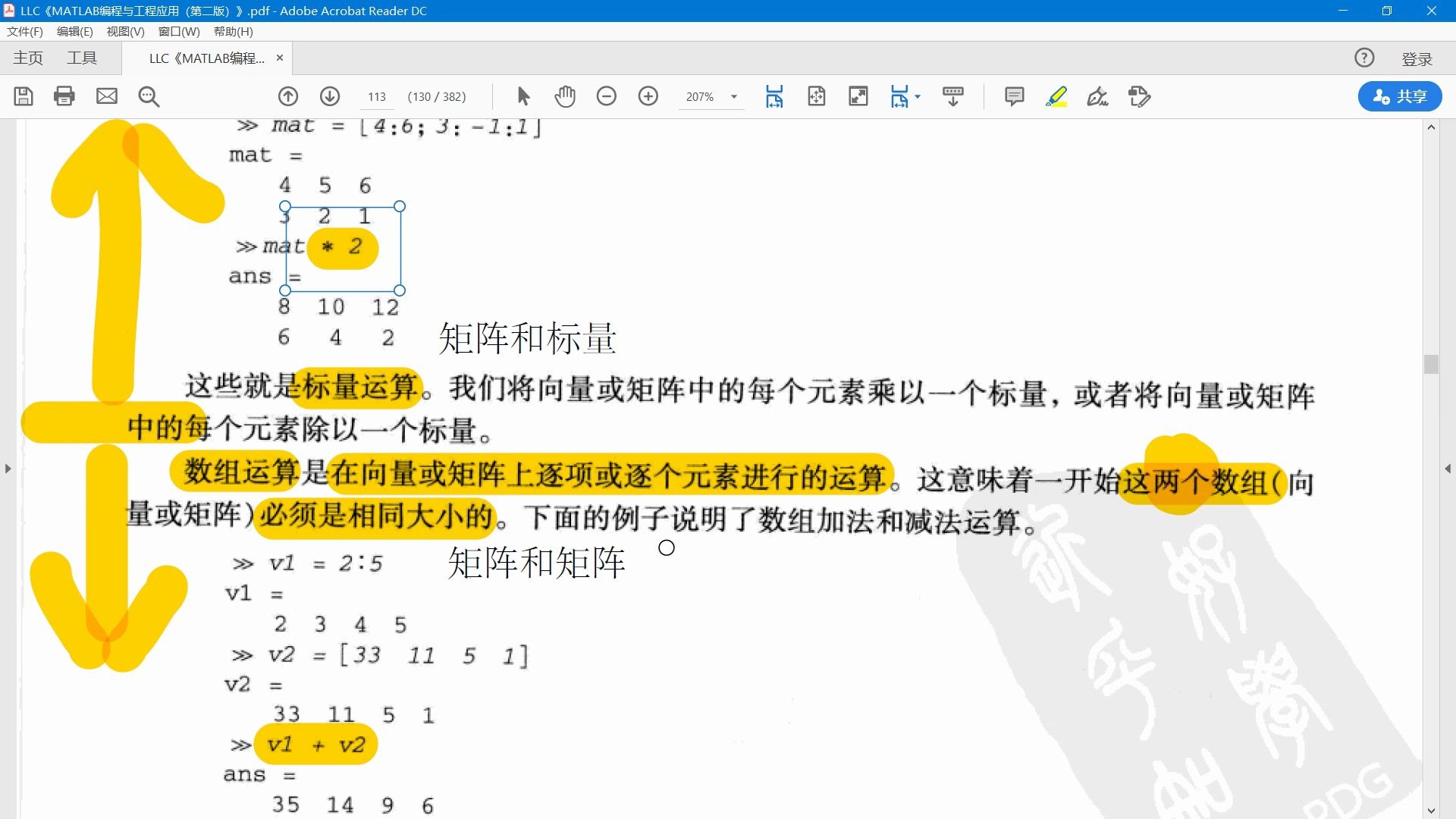Go to the next page
Viewport: 1456px width, 819px height.
click(329, 96)
